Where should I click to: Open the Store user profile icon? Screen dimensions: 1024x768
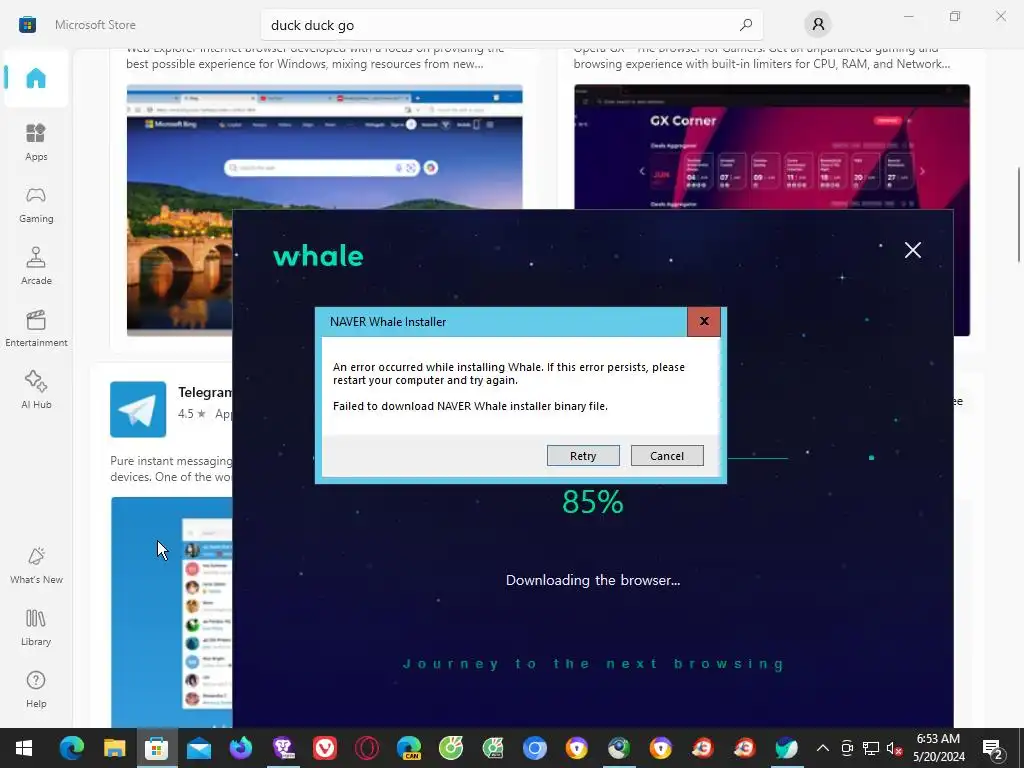point(818,25)
